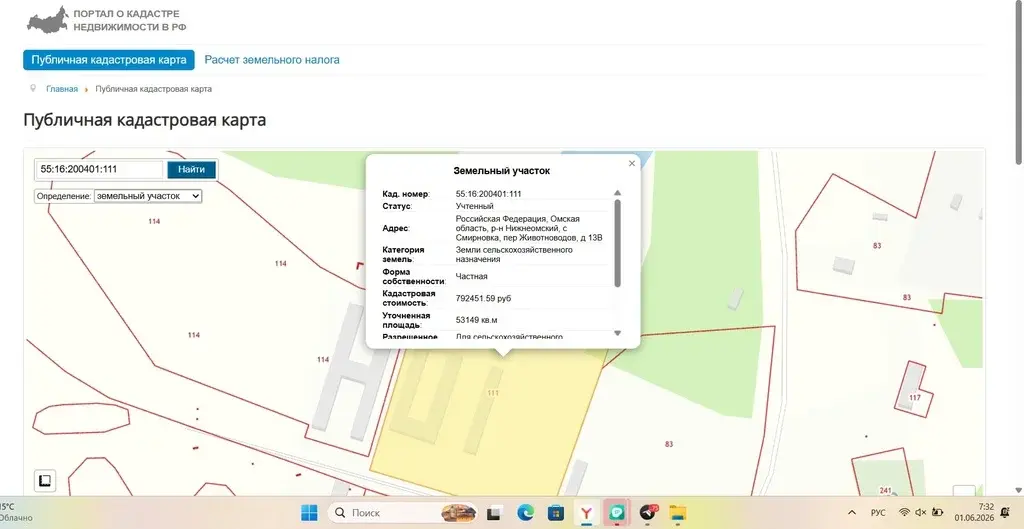
Task: Click the Найти search button
Action: pos(191,169)
